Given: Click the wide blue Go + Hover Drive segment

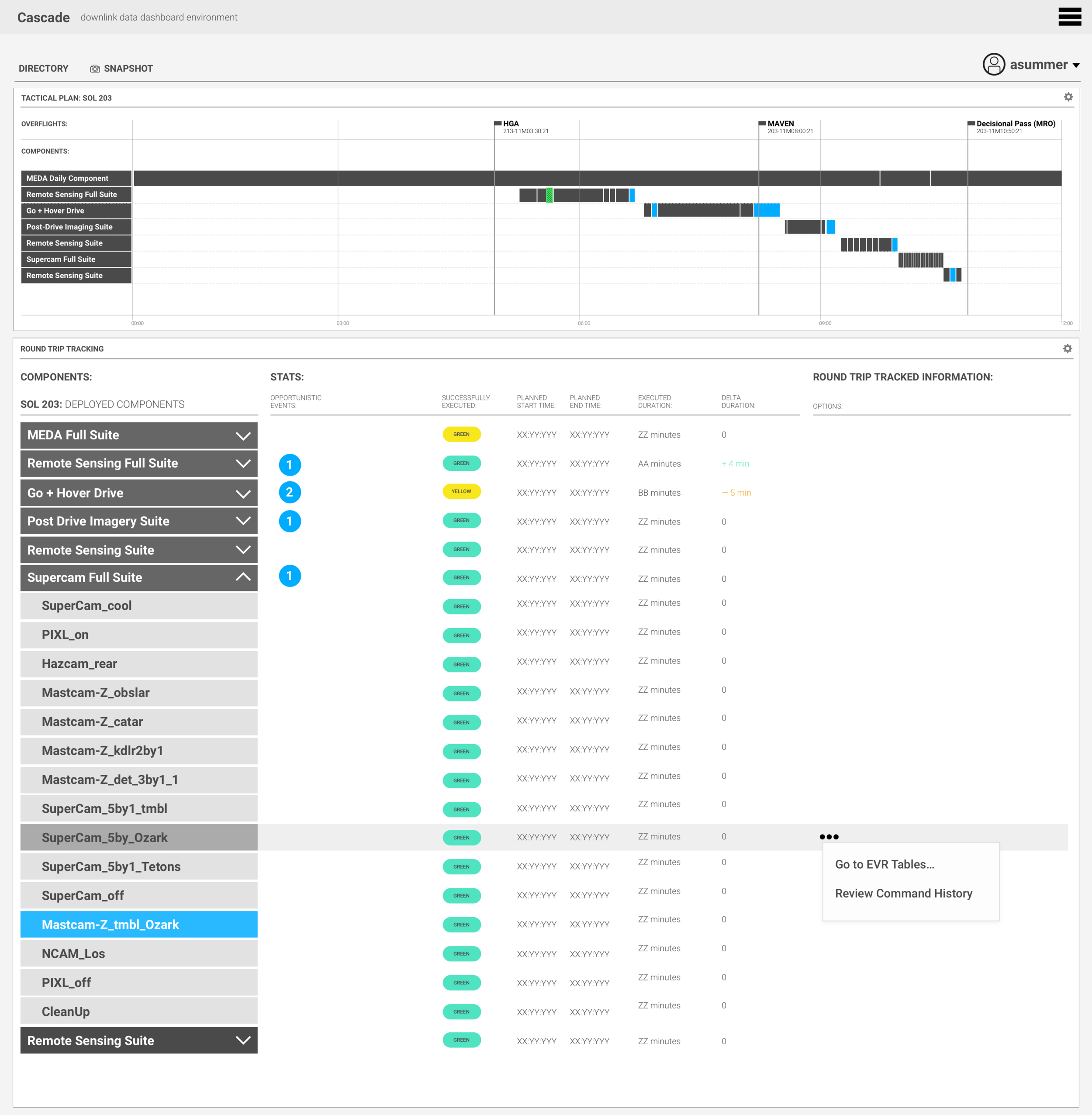Looking at the screenshot, I should coord(766,210).
